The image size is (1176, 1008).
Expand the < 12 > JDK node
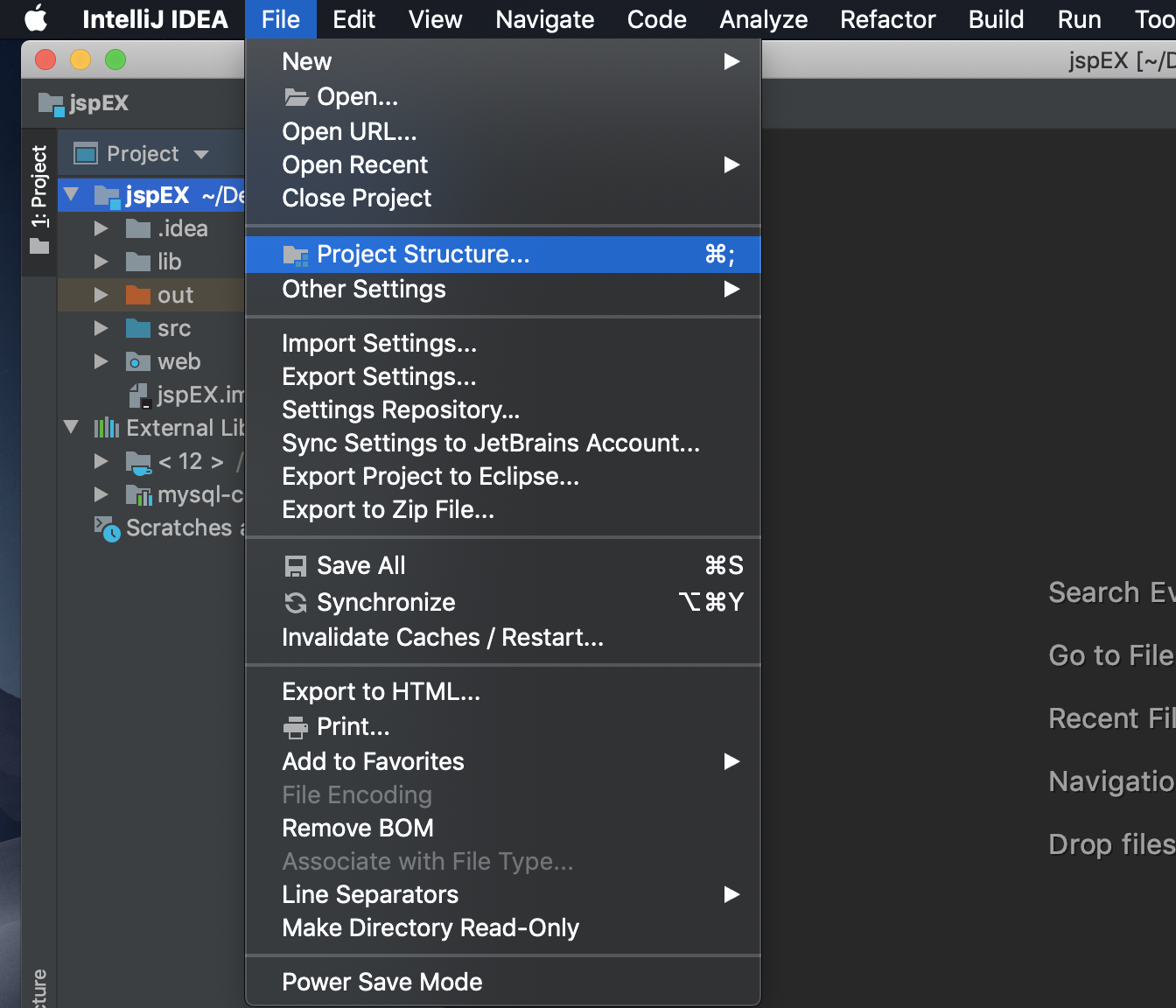click(101, 461)
